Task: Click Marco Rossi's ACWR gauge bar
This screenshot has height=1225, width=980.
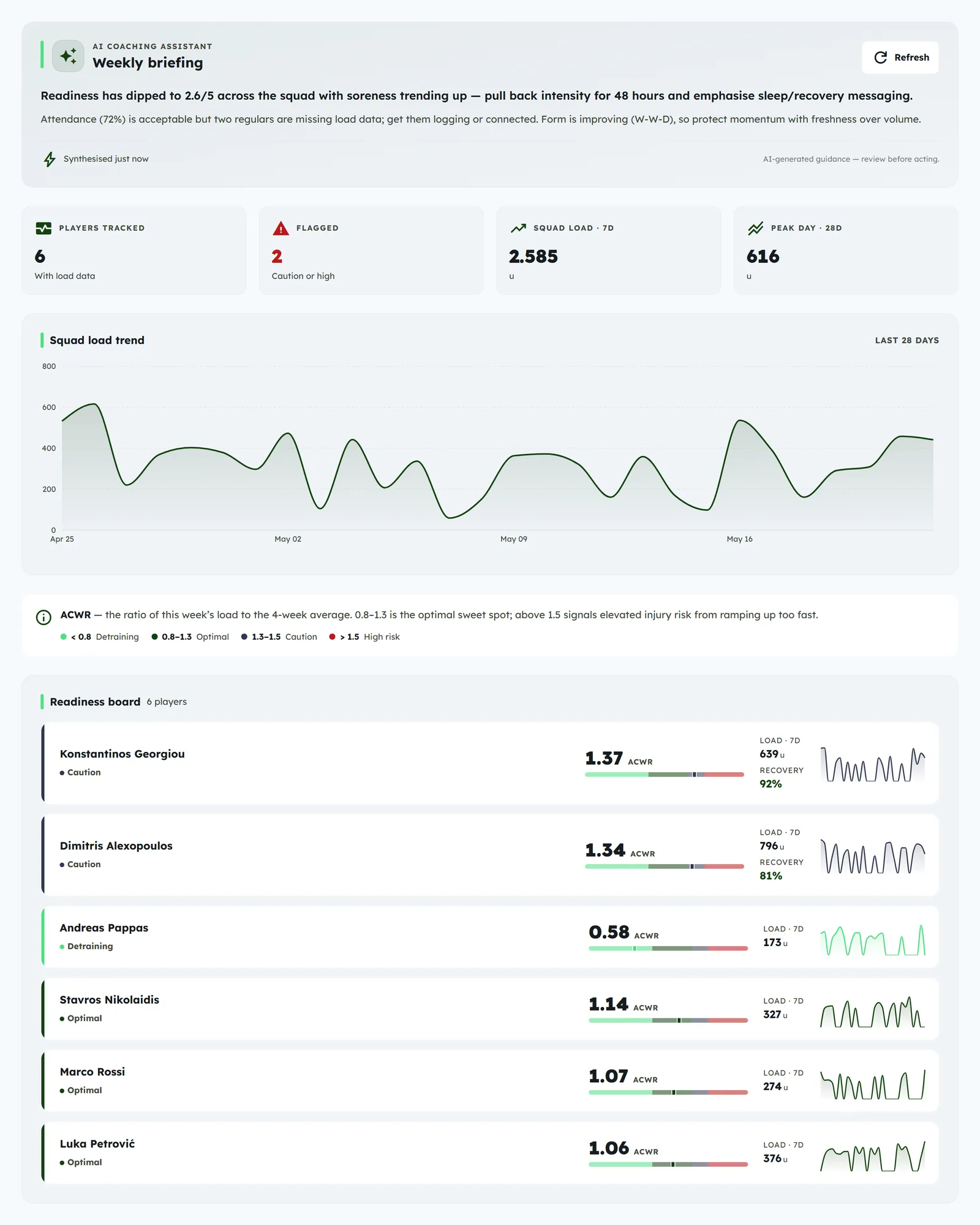Action: click(668, 1093)
